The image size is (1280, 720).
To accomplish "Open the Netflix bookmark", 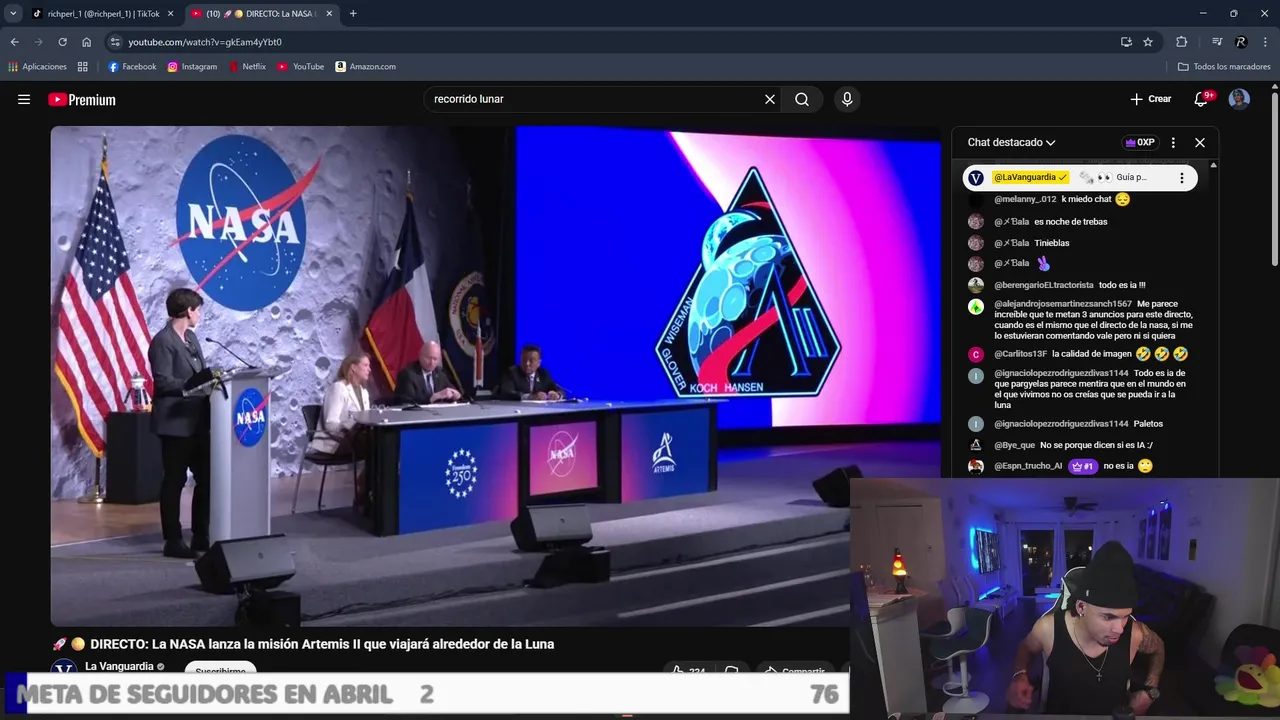I will pyautogui.click(x=247, y=67).
